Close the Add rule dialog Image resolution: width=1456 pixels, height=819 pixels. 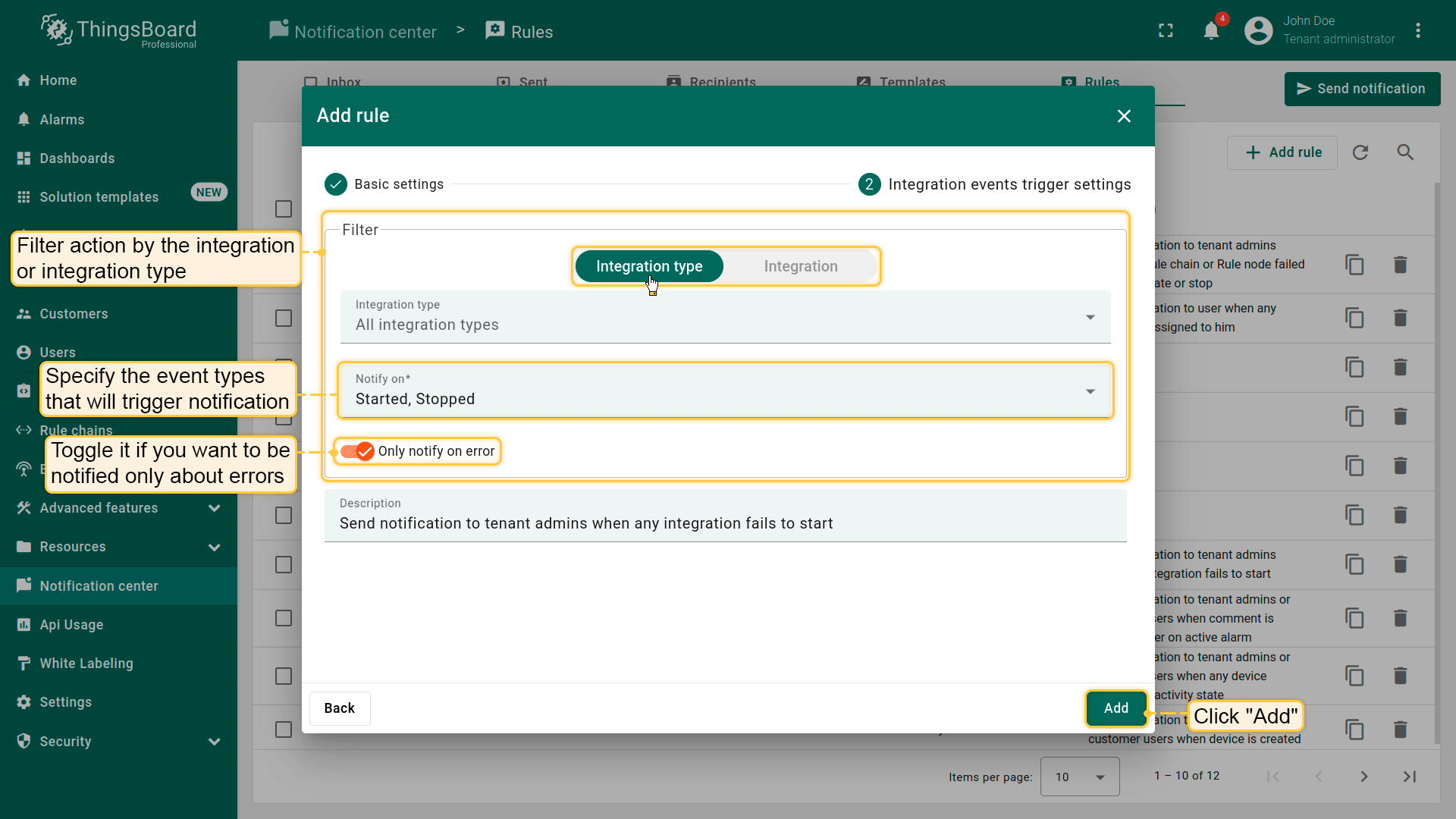[x=1124, y=116]
